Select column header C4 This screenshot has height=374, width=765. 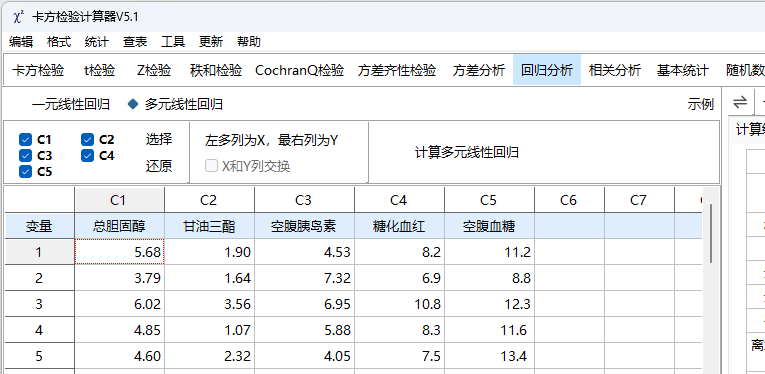tap(400, 200)
